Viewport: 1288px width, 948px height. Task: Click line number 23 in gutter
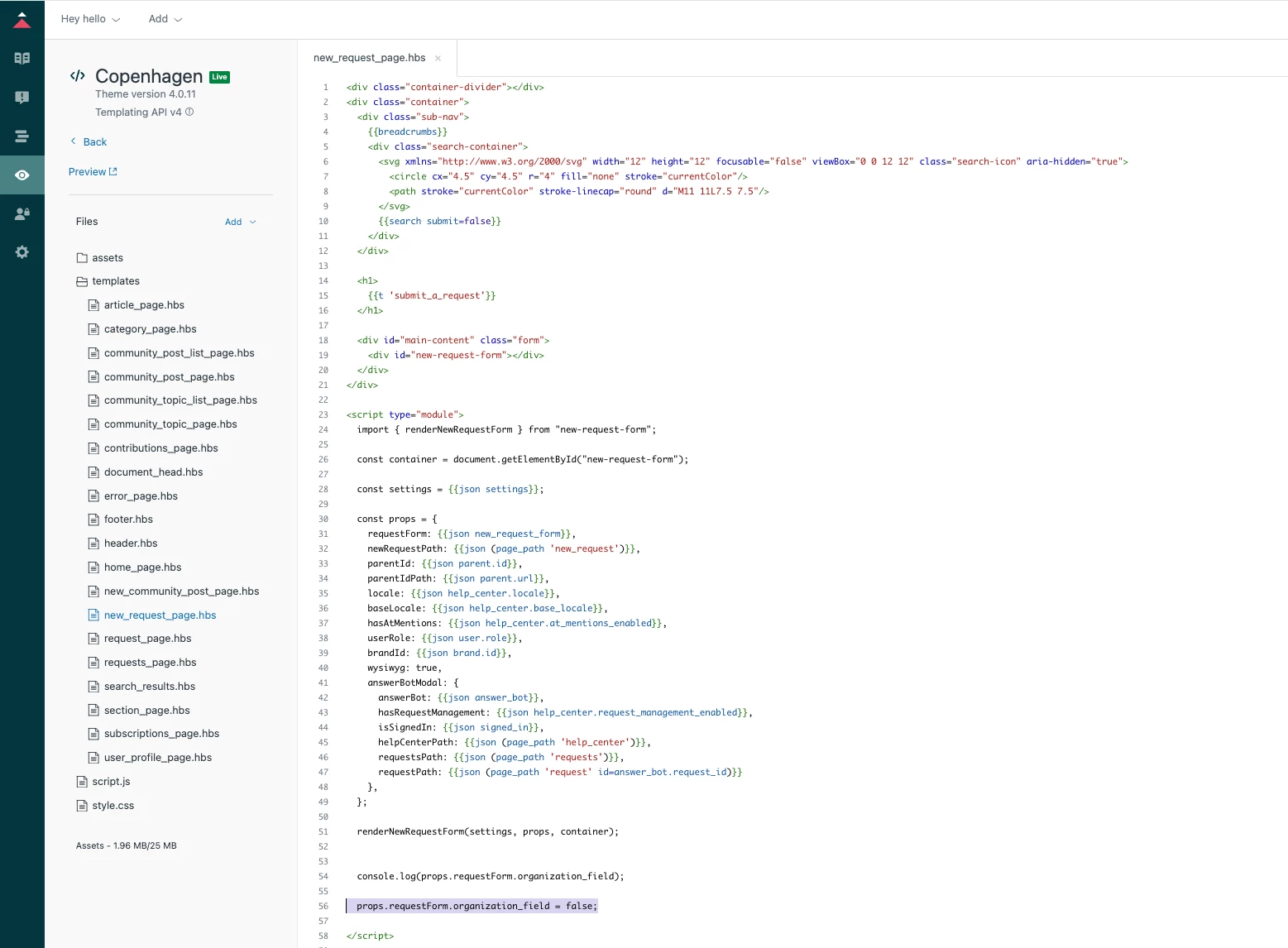[323, 415]
